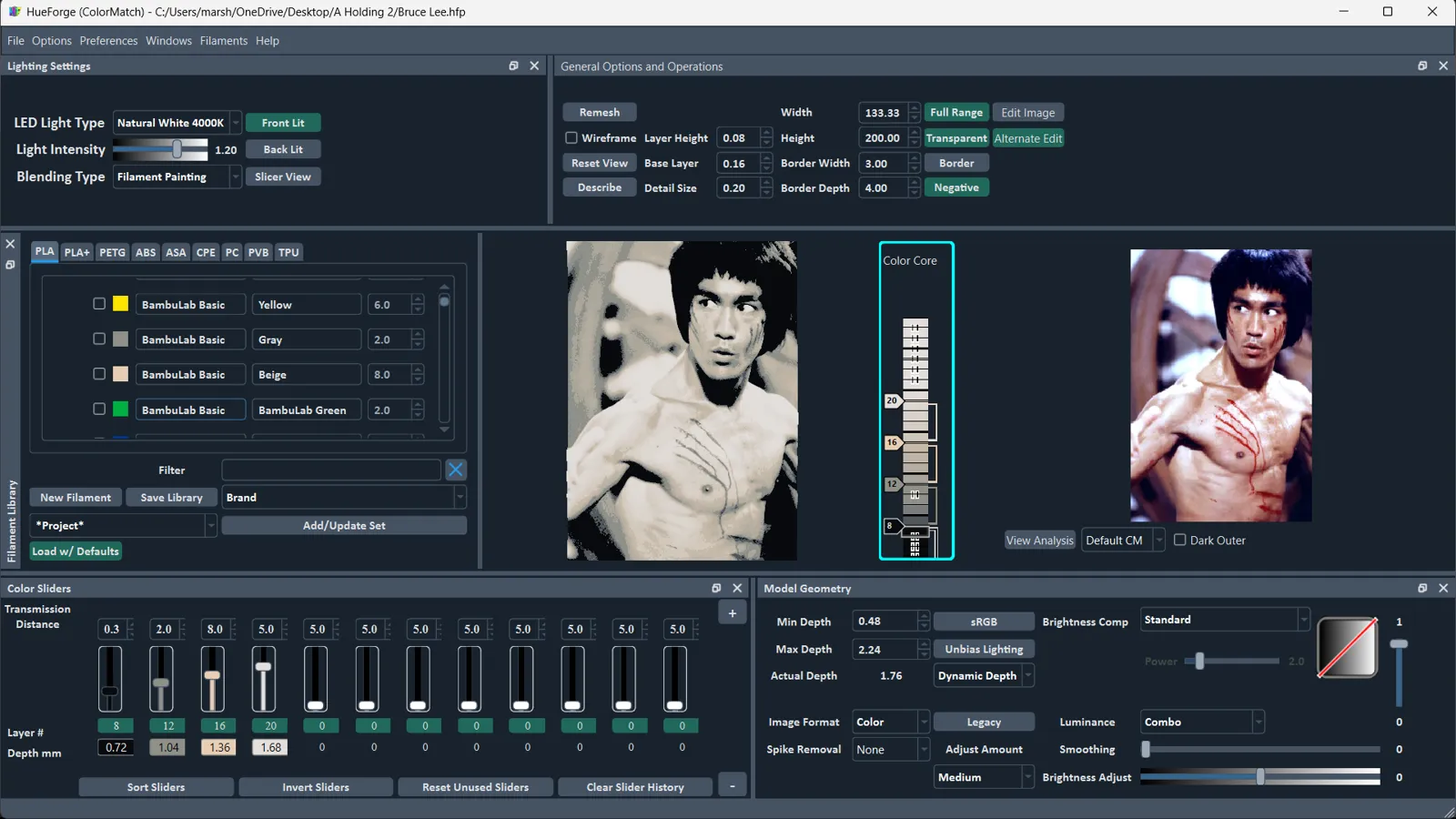Viewport: 1456px width, 819px height.
Task: Click the Light Intensity slider
Action: pos(160,149)
